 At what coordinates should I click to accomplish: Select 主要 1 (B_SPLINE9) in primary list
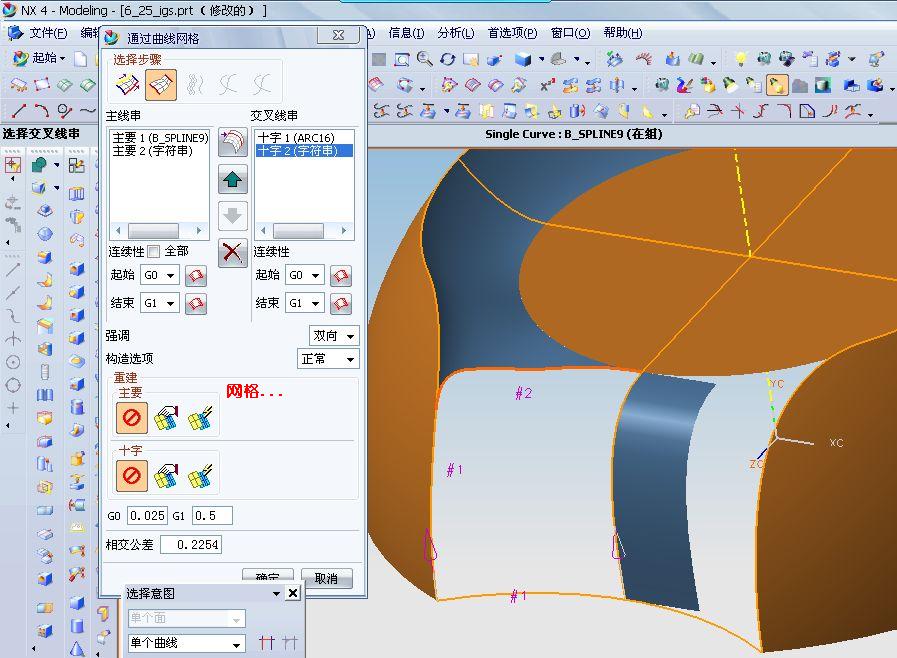coord(160,138)
